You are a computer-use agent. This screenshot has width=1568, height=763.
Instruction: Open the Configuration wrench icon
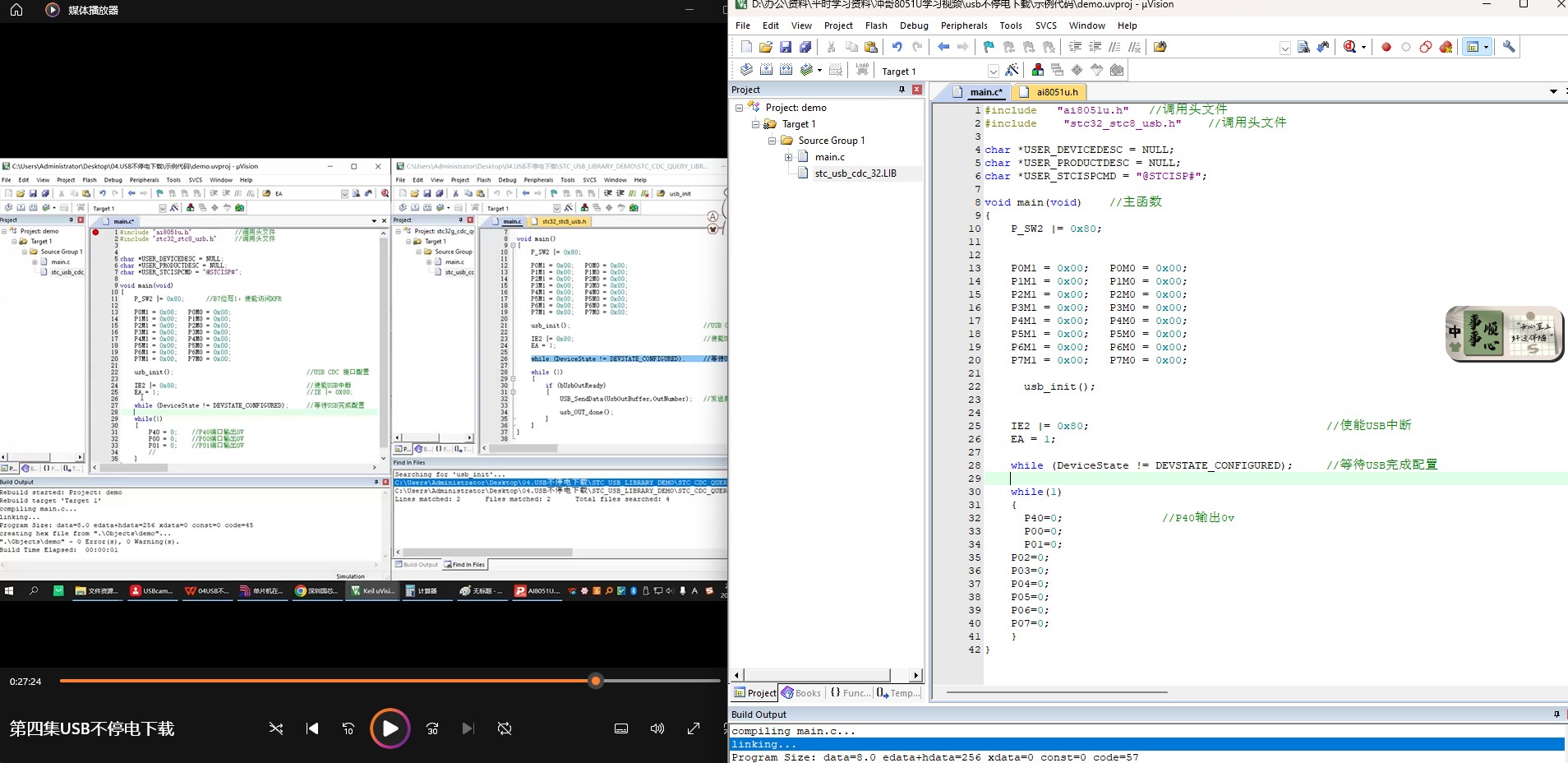[x=1509, y=47]
